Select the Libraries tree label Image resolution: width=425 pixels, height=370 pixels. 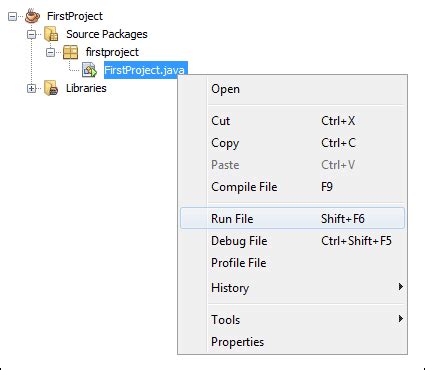[x=86, y=88]
